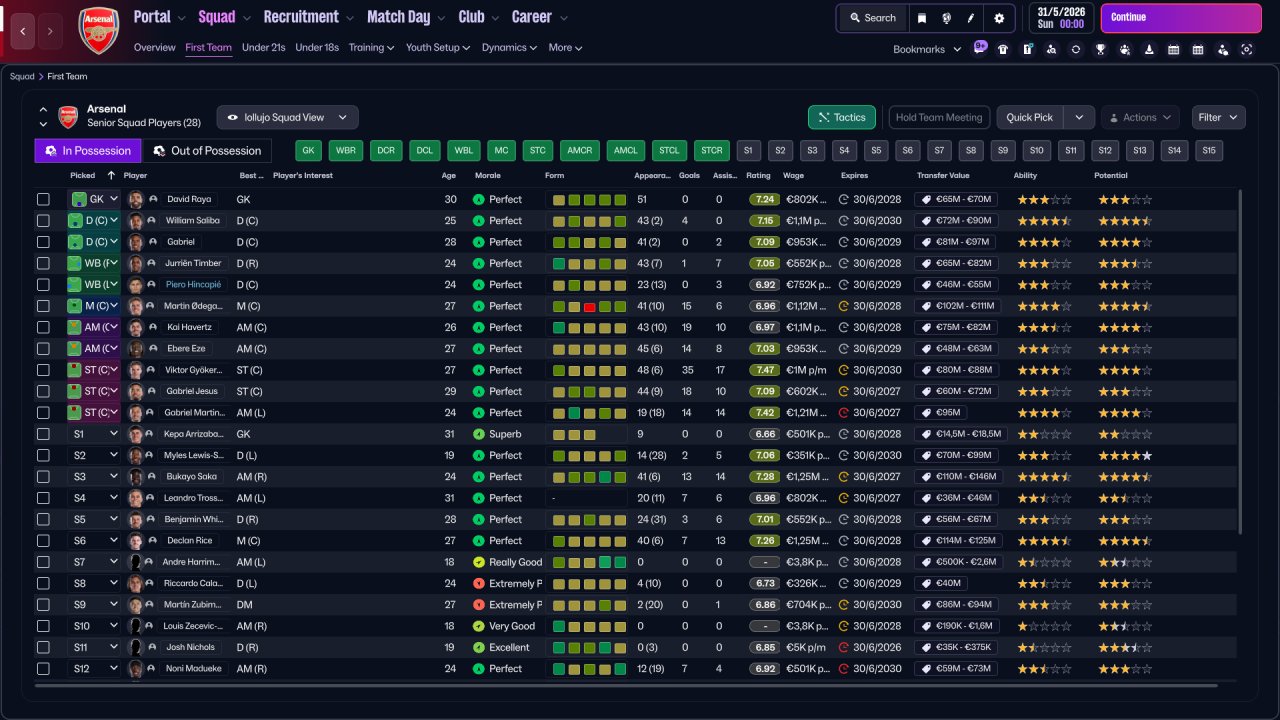Open the Under 21s tab
The image size is (1280, 720).
(x=263, y=47)
